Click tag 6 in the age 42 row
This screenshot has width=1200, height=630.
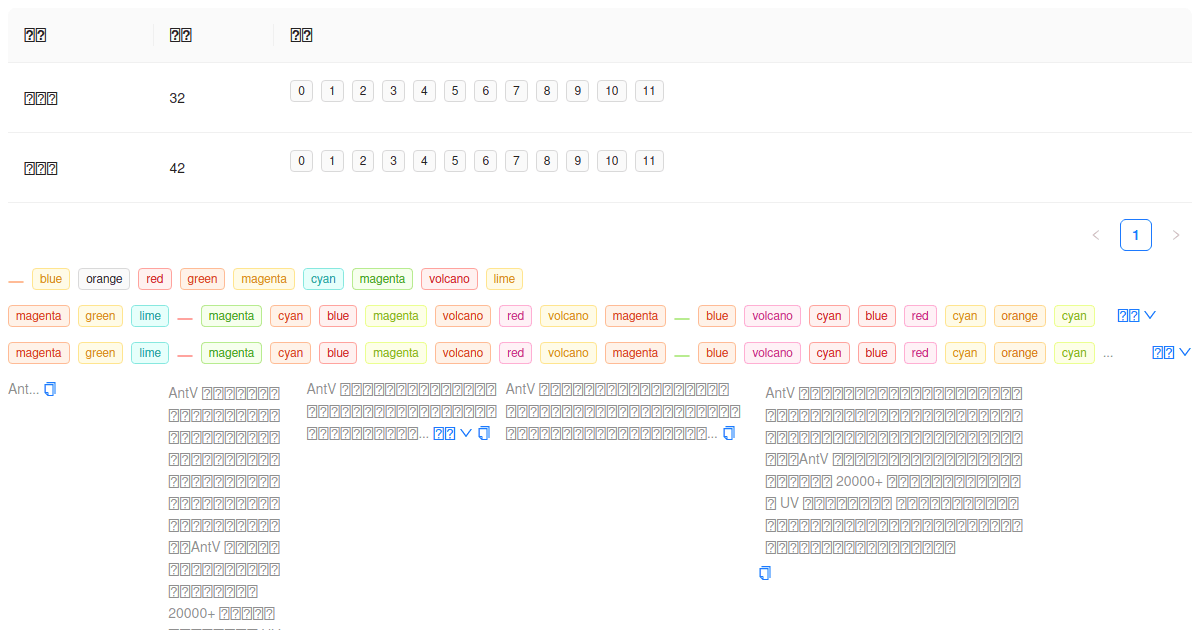pyautogui.click(x=486, y=161)
